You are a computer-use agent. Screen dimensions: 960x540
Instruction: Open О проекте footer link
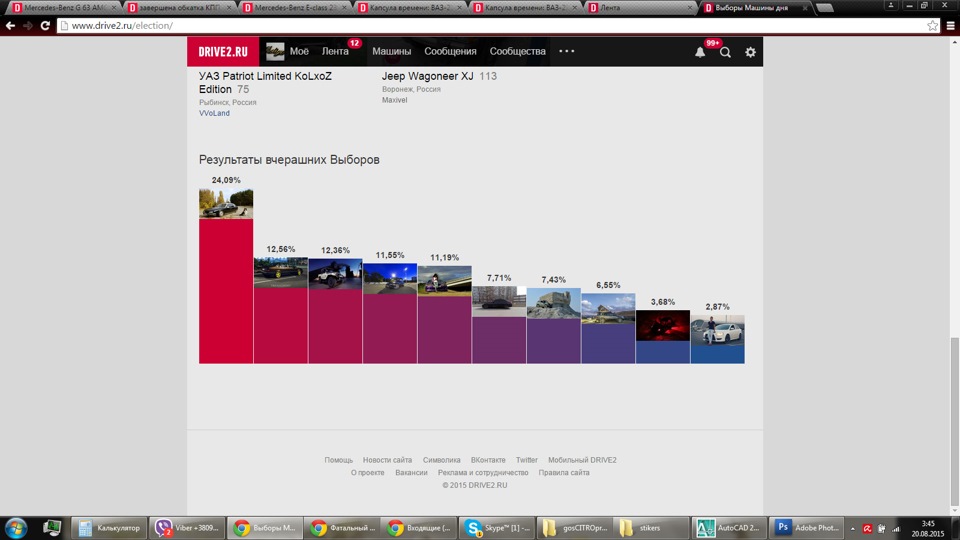point(367,473)
